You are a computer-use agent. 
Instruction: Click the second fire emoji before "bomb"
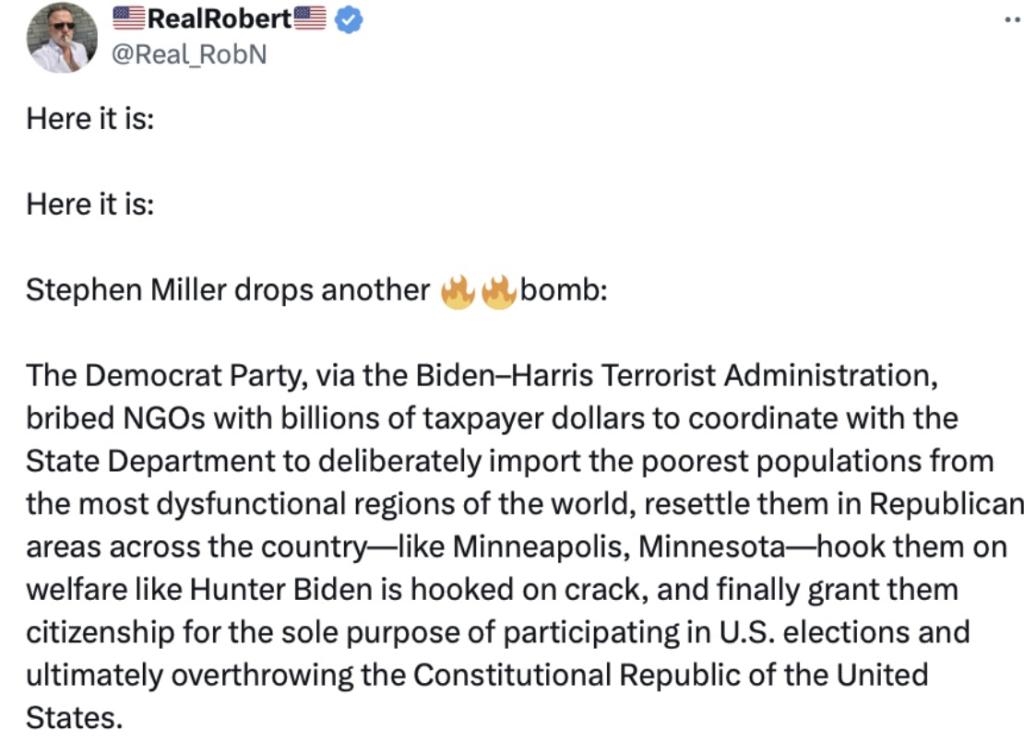tap(498, 290)
